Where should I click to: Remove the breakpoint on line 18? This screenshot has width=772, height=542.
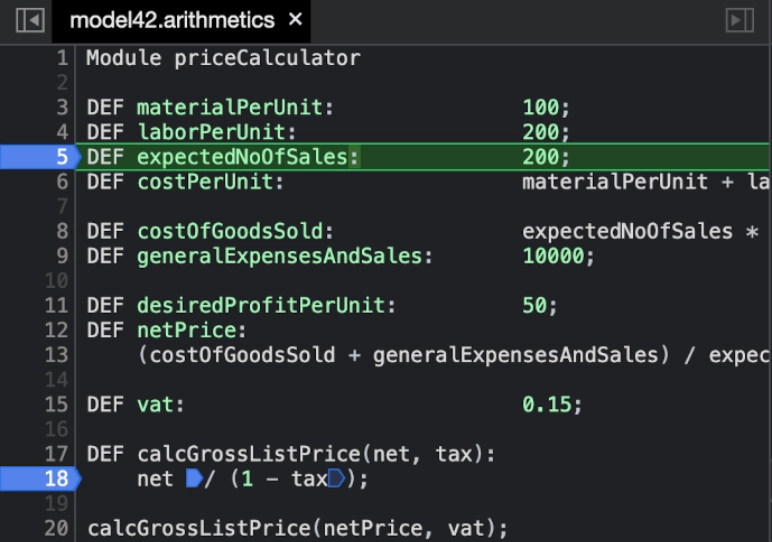click(40, 478)
